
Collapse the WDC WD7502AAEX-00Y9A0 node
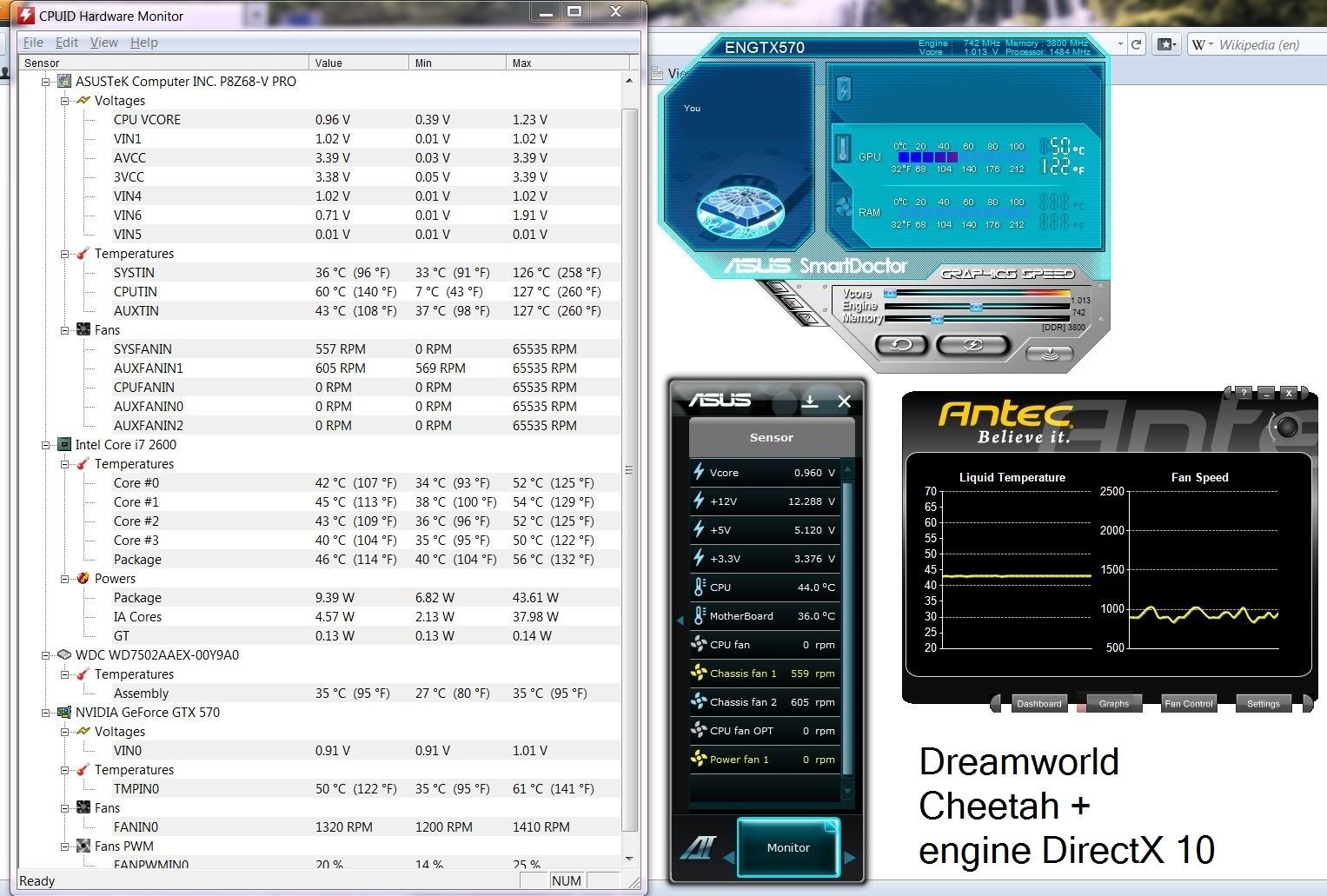pos(45,655)
